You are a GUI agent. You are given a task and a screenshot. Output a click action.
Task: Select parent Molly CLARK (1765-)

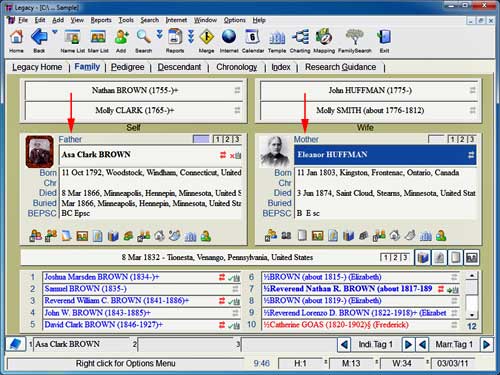pyautogui.click(x=133, y=110)
